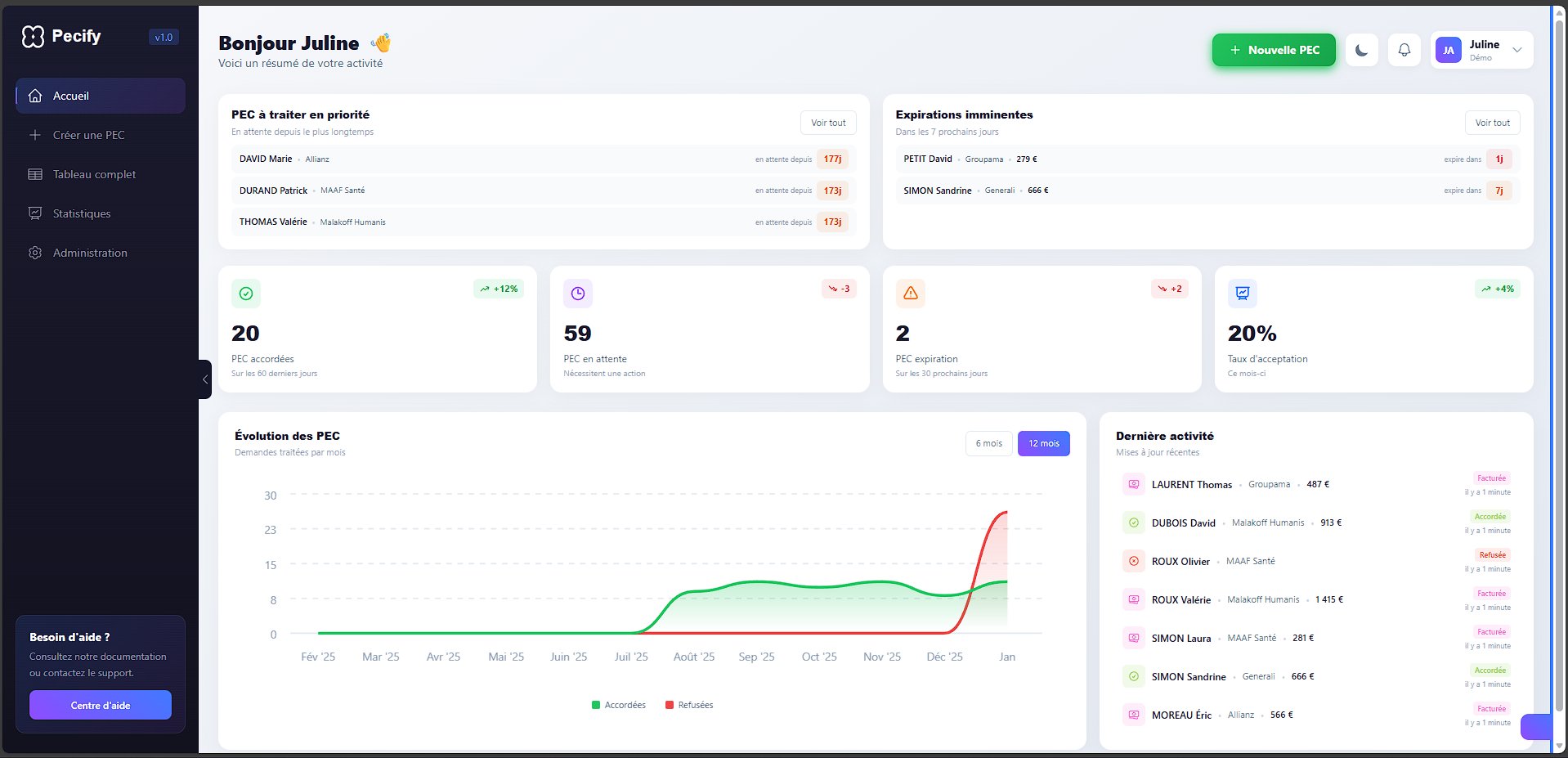
Task: Open notifications via the bell icon
Action: (x=1404, y=50)
